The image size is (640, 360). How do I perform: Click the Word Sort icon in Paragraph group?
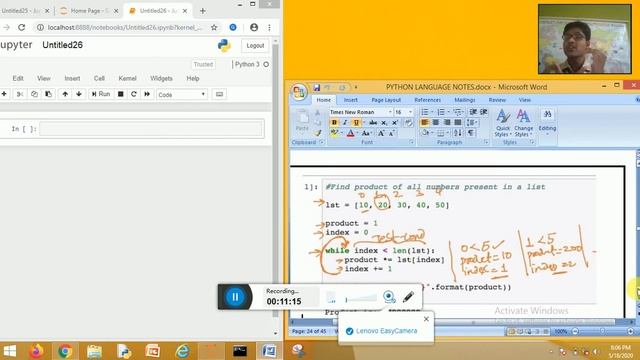tap(458, 133)
